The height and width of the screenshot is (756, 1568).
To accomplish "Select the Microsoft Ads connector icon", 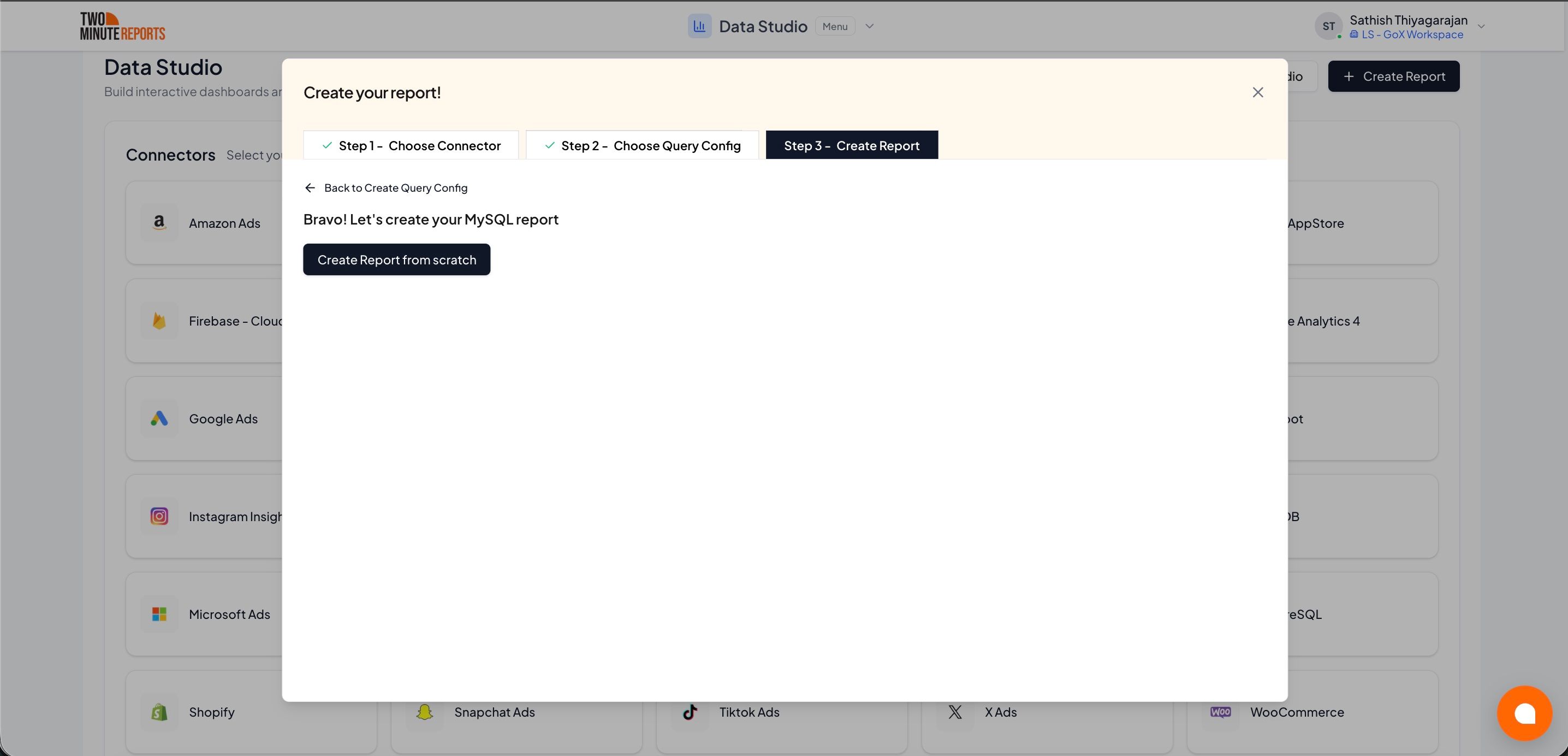I will coord(159,614).
